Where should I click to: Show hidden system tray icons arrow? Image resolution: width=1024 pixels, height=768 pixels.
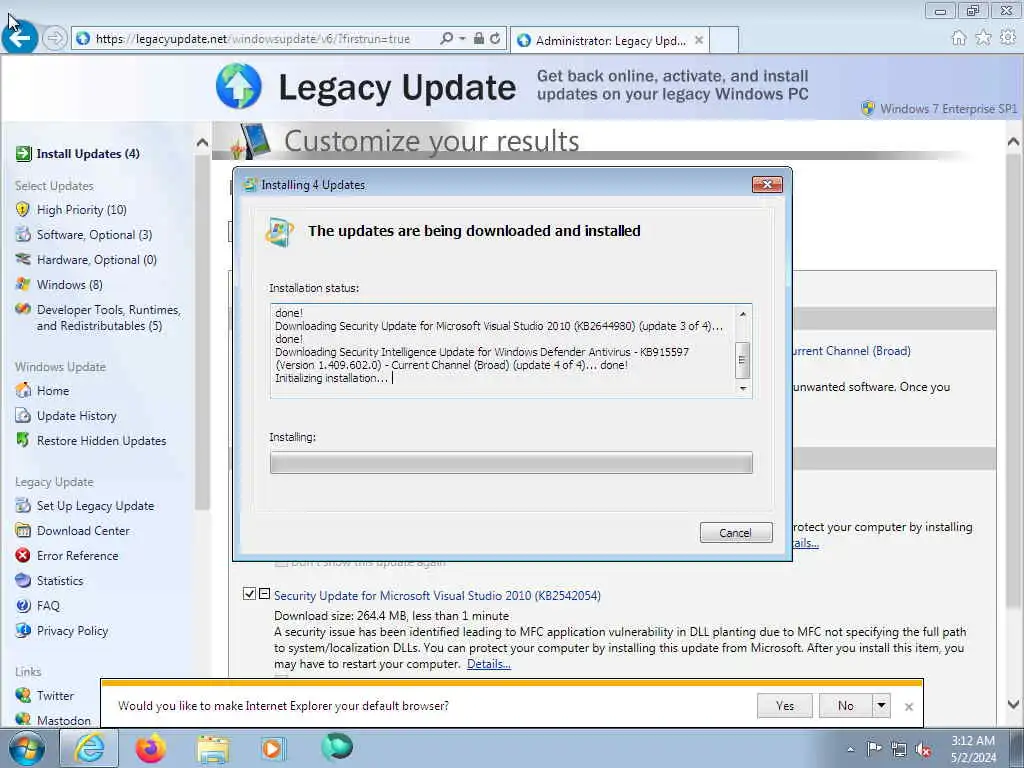click(x=850, y=750)
